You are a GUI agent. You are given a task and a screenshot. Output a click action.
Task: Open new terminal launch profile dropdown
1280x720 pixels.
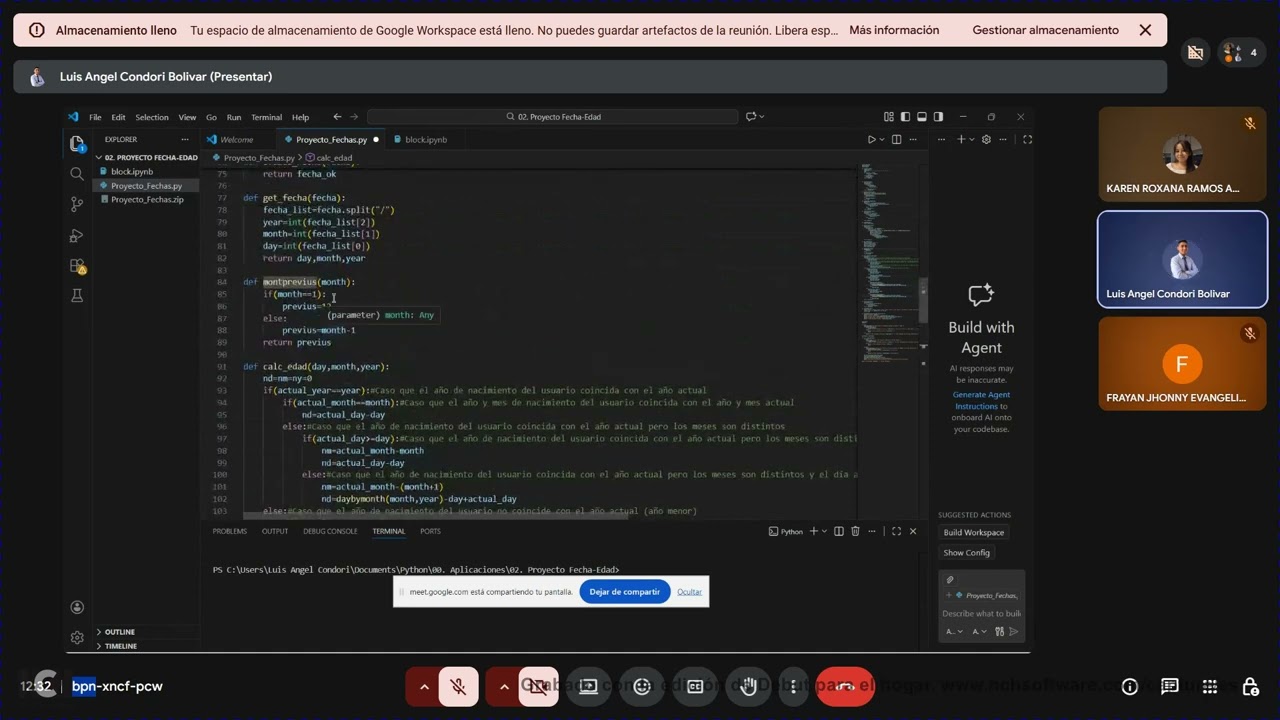coord(824,531)
